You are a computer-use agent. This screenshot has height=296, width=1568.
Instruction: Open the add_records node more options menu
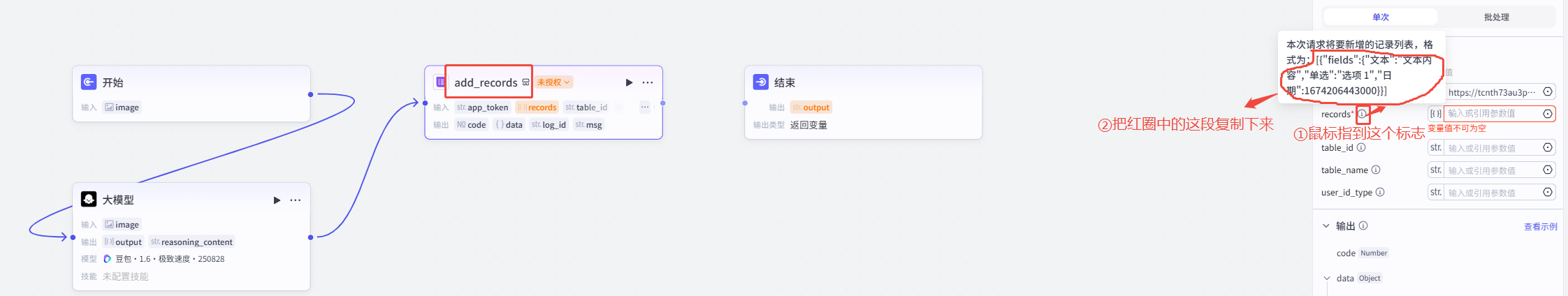coord(648,82)
